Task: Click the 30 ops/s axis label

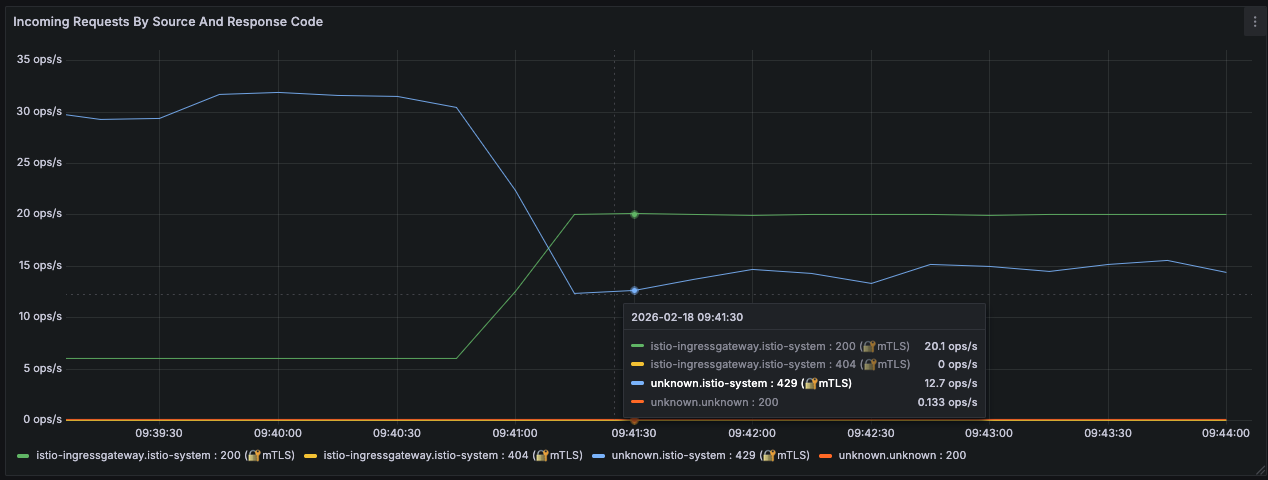Action: coord(40,111)
